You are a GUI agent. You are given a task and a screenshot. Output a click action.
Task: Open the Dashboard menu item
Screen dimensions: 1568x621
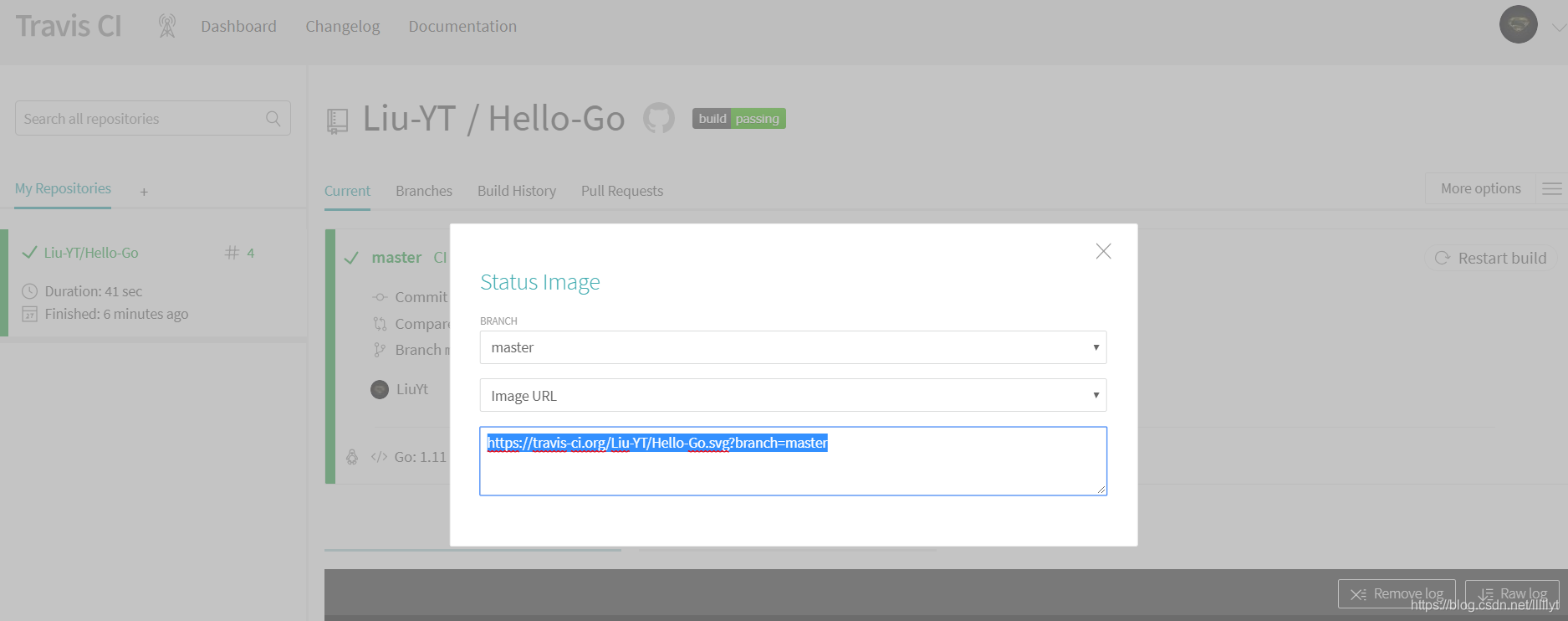238,26
